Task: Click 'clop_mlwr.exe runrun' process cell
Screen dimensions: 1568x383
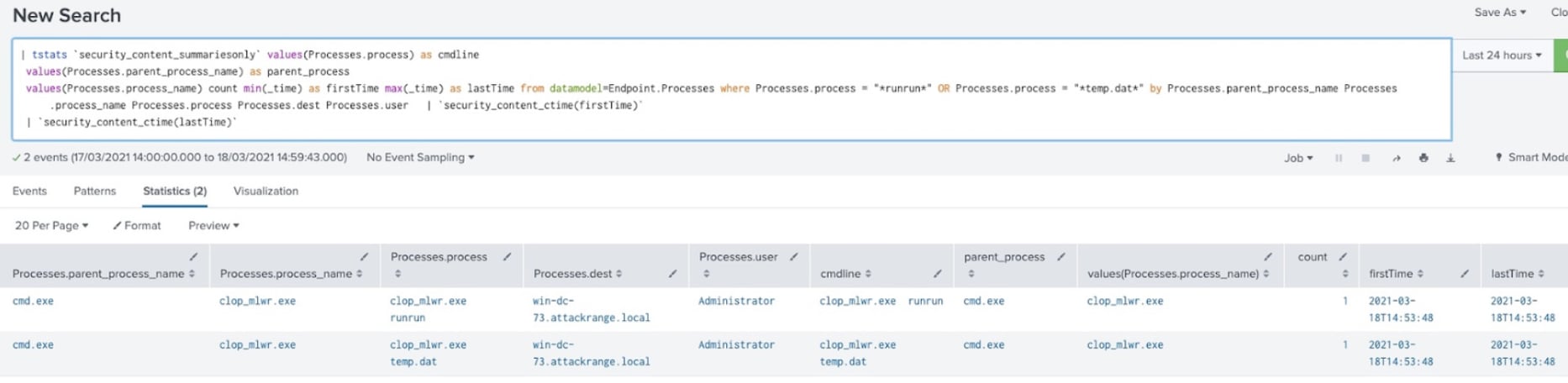Action: [x=428, y=309]
